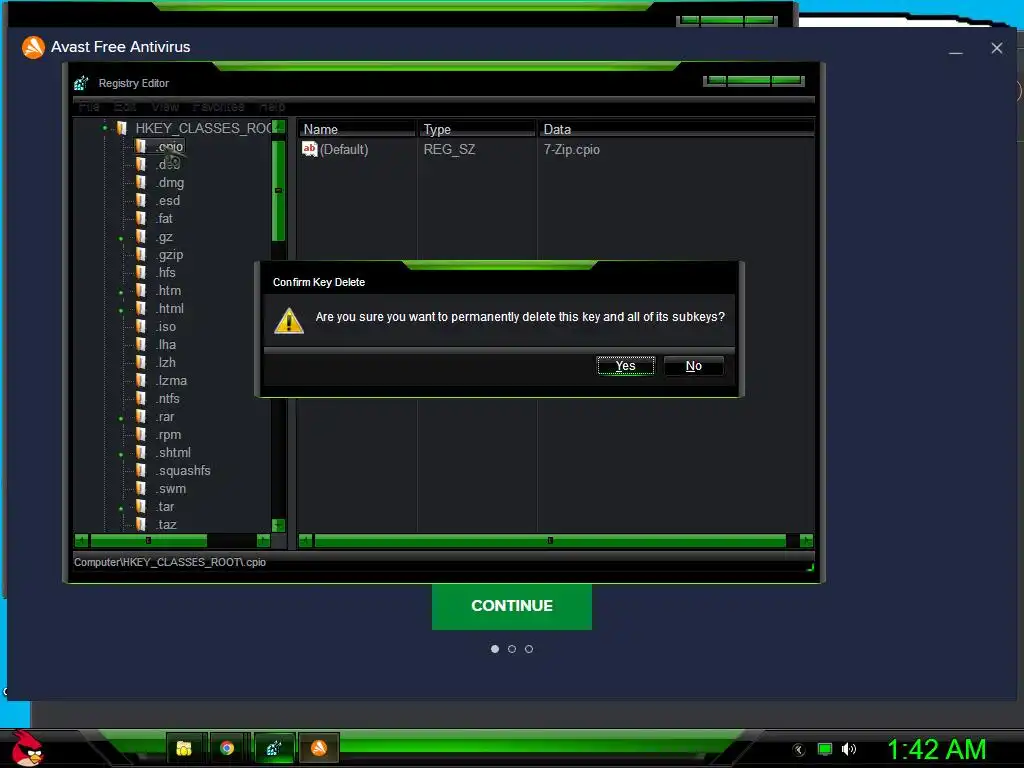This screenshot has height=768, width=1024.
Task: Switch to Registry Editor taskbar icon
Action: point(274,748)
